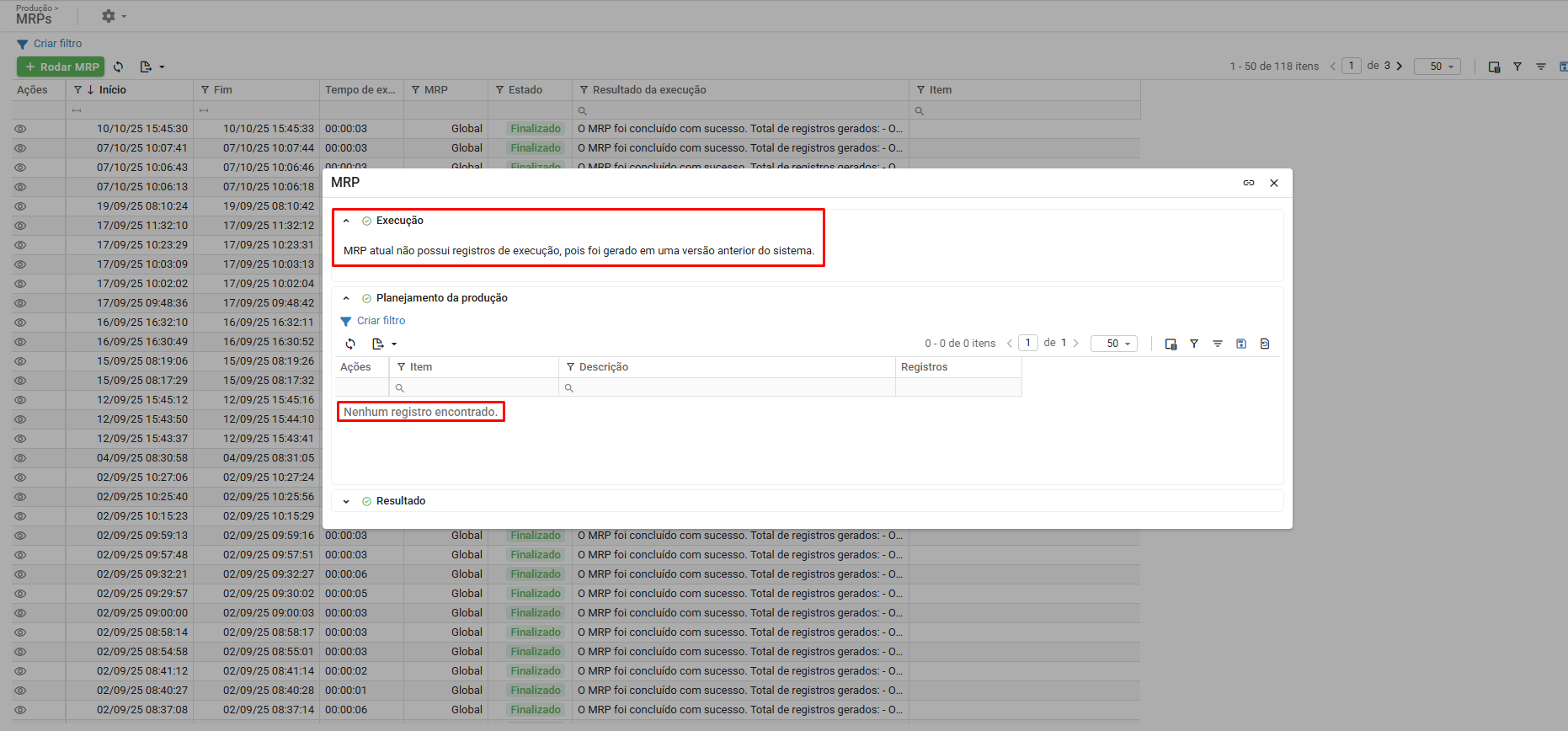Focus the Descrição search field in the dialog
Viewport: 1568px width, 731px height.
point(727,387)
